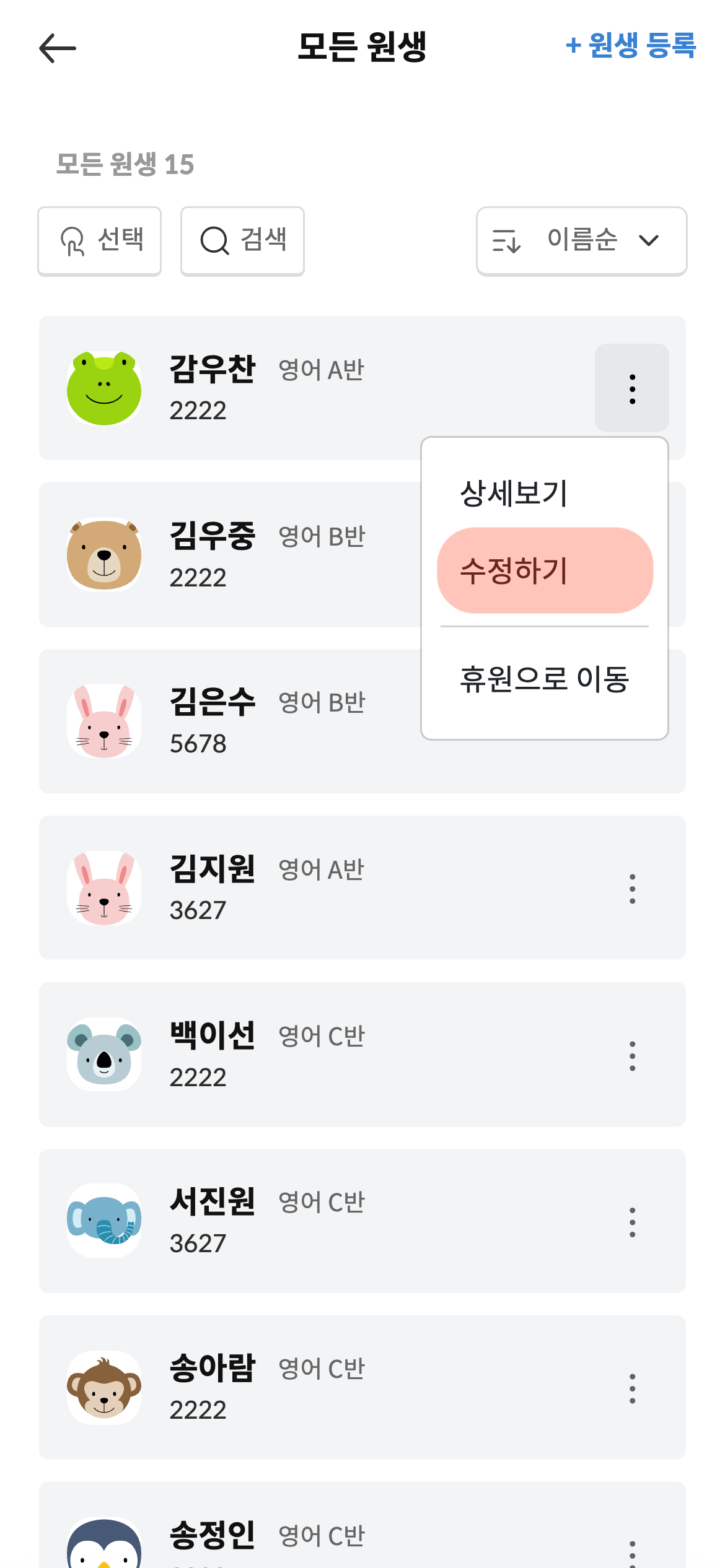
Task: Open the kebab menu for 백이선
Action: [x=631, y=1055]
